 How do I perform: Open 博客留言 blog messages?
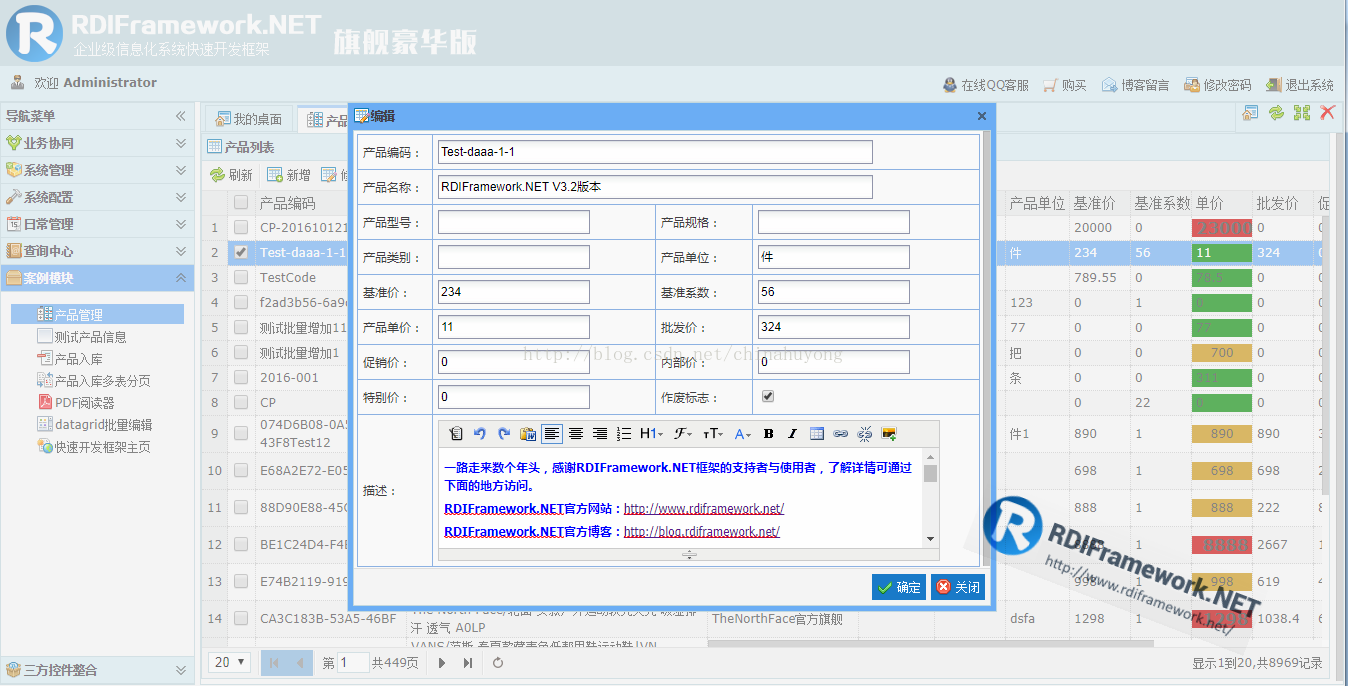(x=1135, y=85)
